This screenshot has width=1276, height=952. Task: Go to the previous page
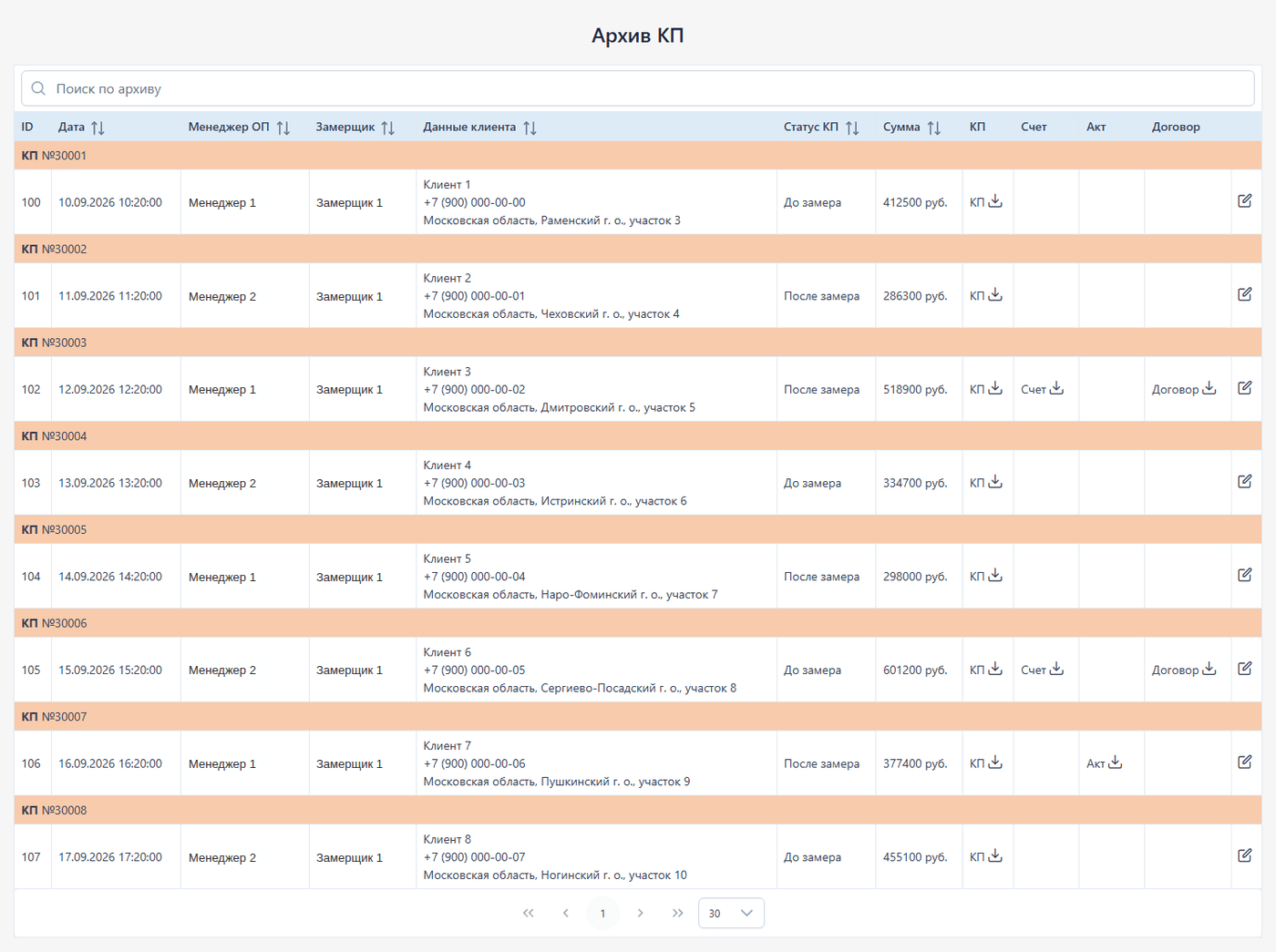pyautogui.click(x=566, y=913)
